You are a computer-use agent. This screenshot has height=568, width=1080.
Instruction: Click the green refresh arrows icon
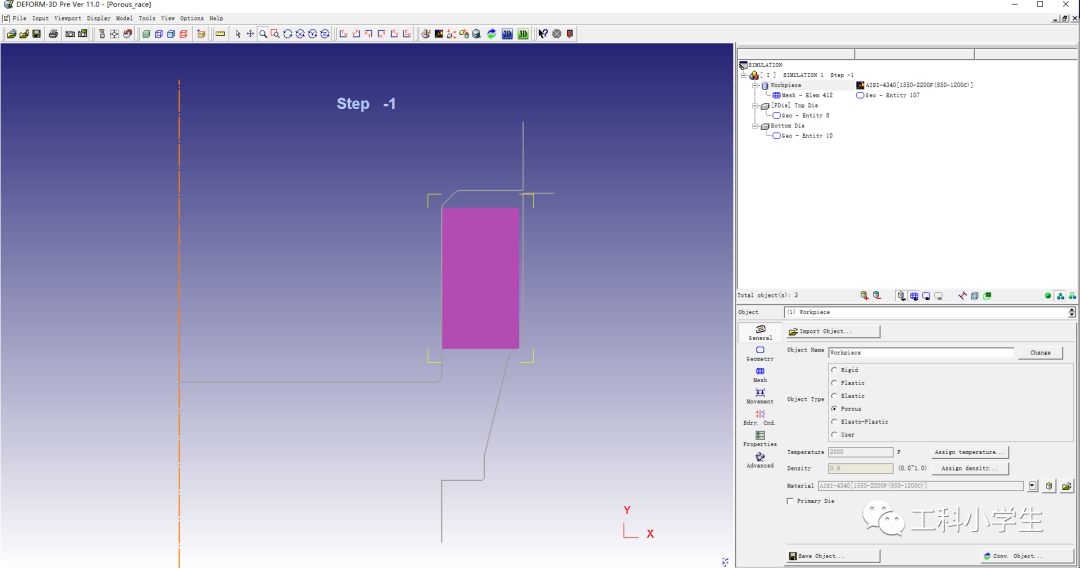click(x=492, y=34)
